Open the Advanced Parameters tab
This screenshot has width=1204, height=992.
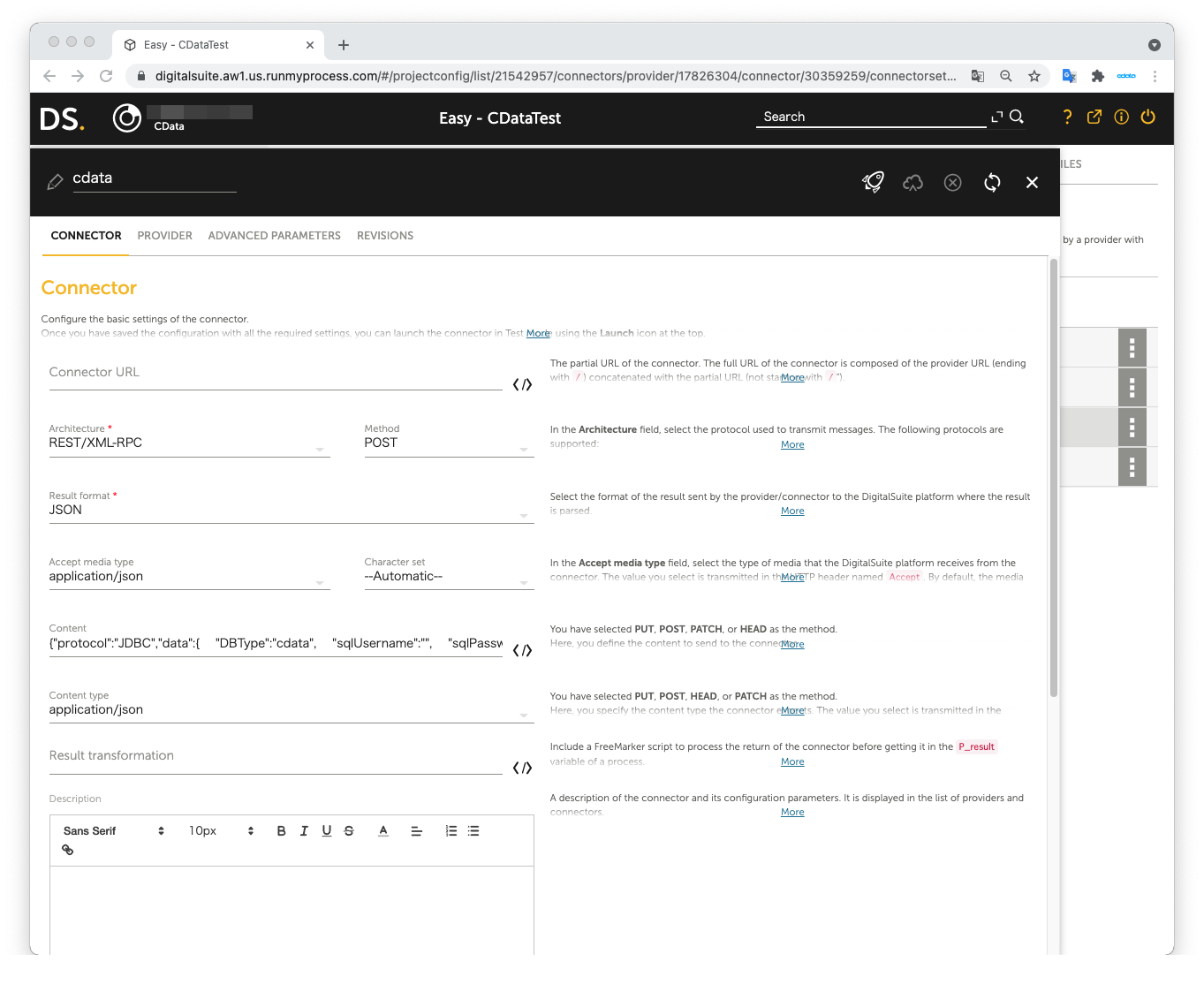pos(274,236)
